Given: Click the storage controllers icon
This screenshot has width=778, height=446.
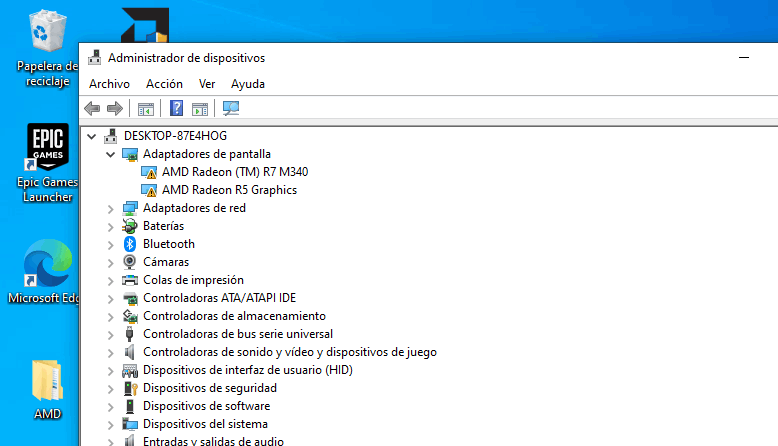Looking at the screenshot, I should coord(130,316).
